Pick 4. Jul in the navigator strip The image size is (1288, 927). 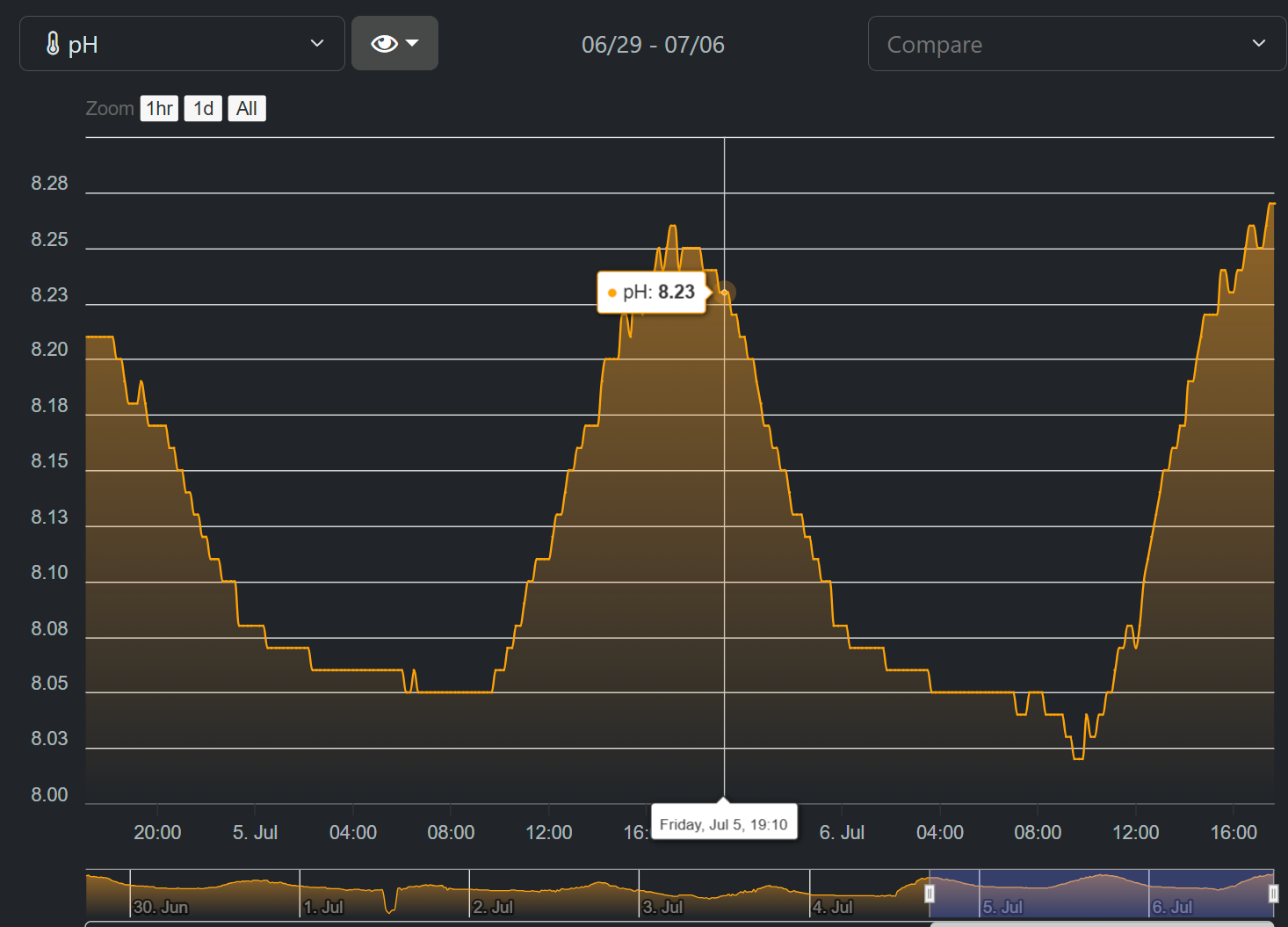tap(832, 907)
